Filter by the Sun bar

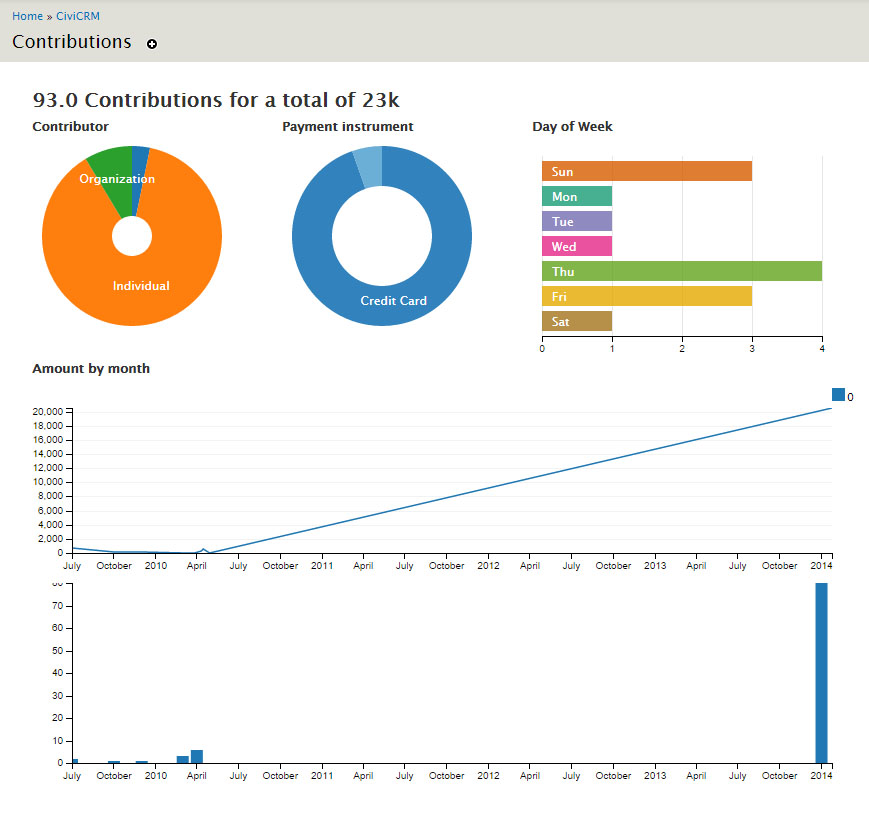(646, 171)
